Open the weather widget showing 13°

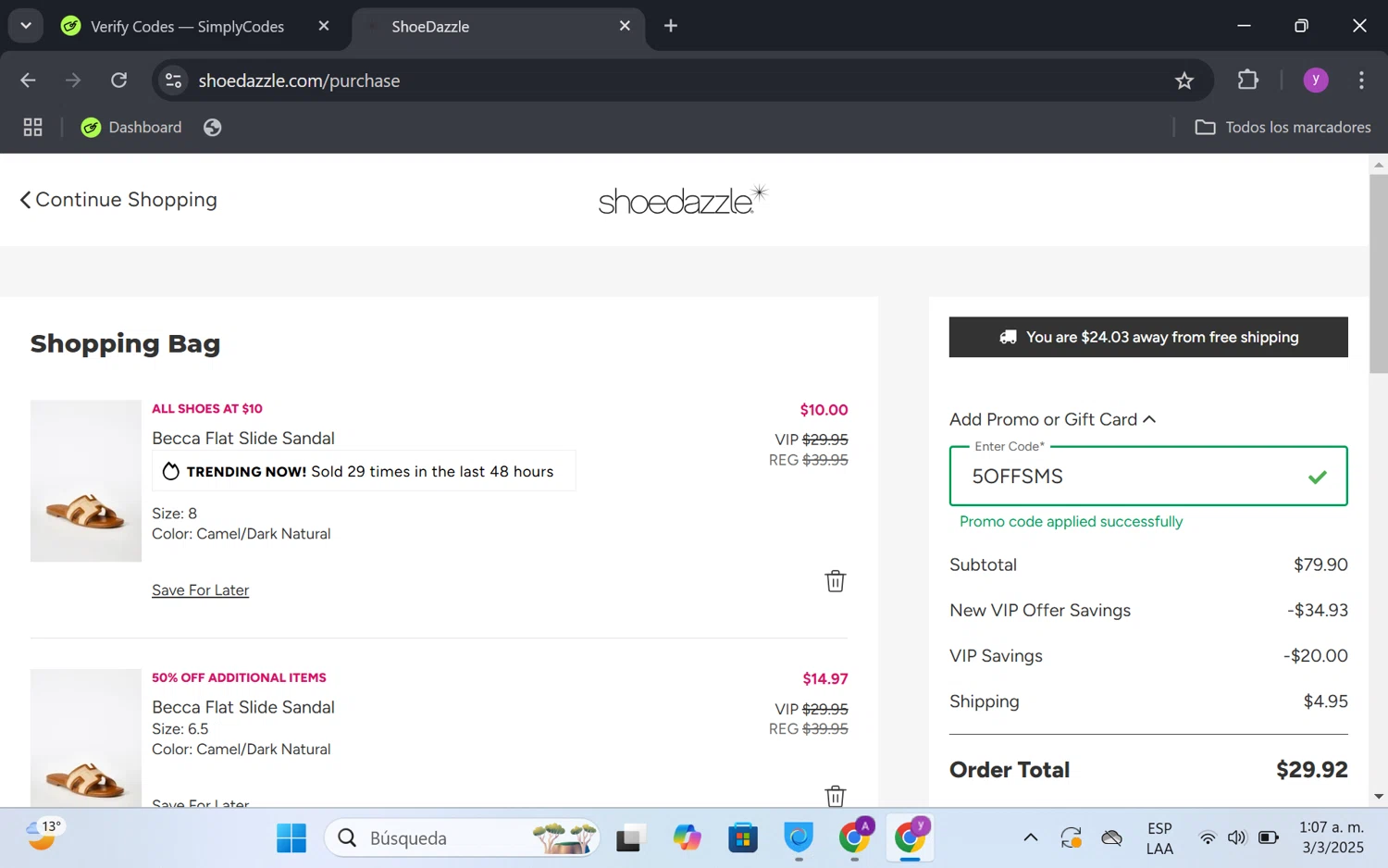43,837
